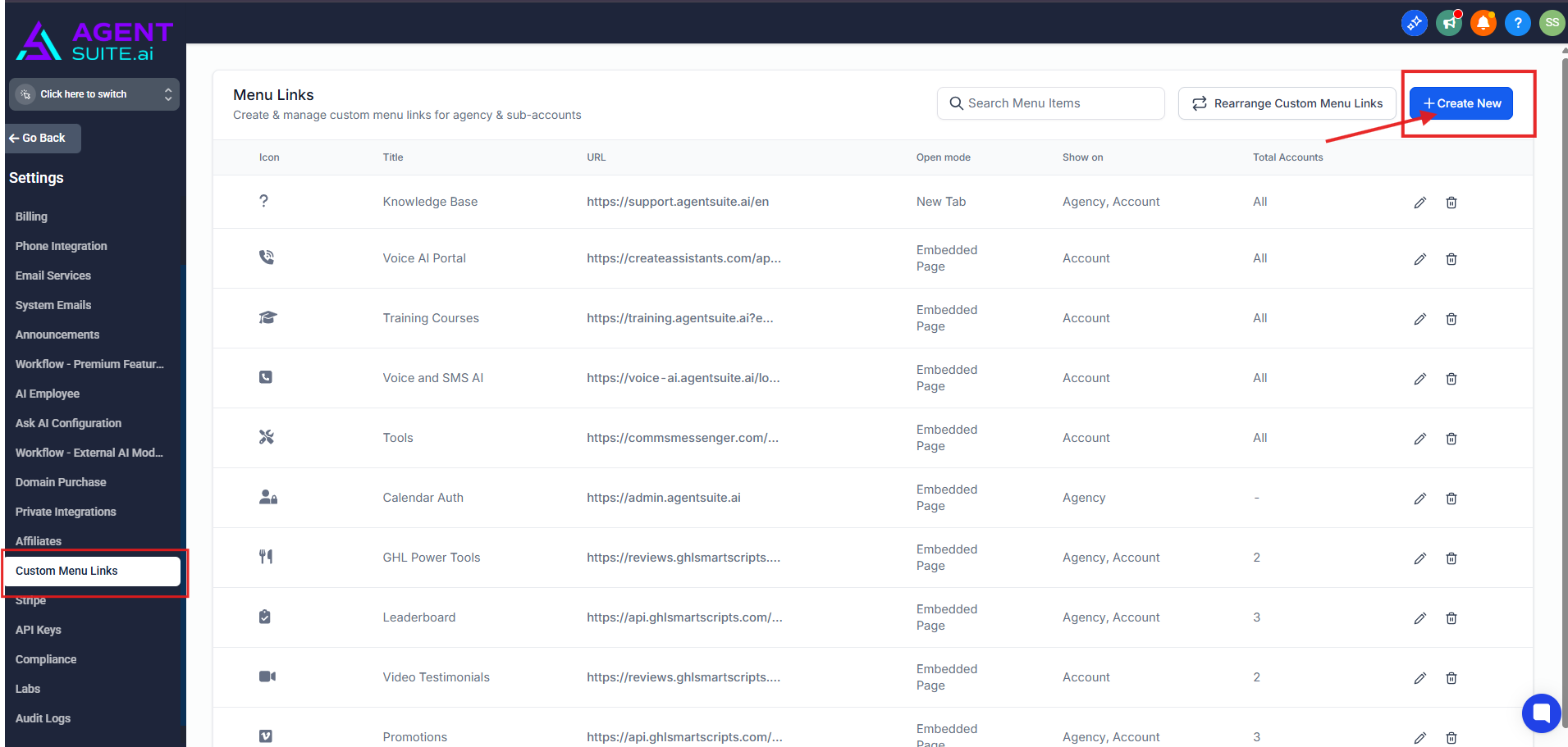Click the Calendar Auth admin URL
Screen dimensions: 1568x747
pyautogui.click(x=664, y=498)
